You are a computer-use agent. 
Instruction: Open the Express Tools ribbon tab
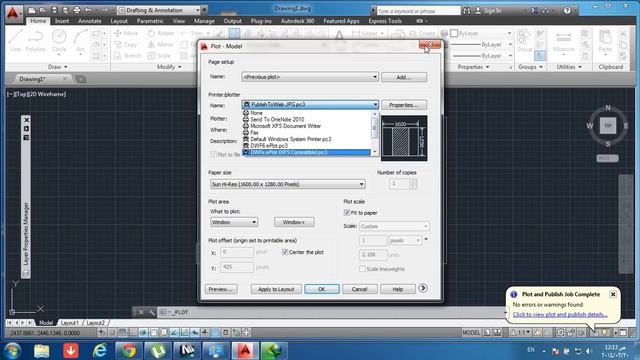tap(385, 21)
